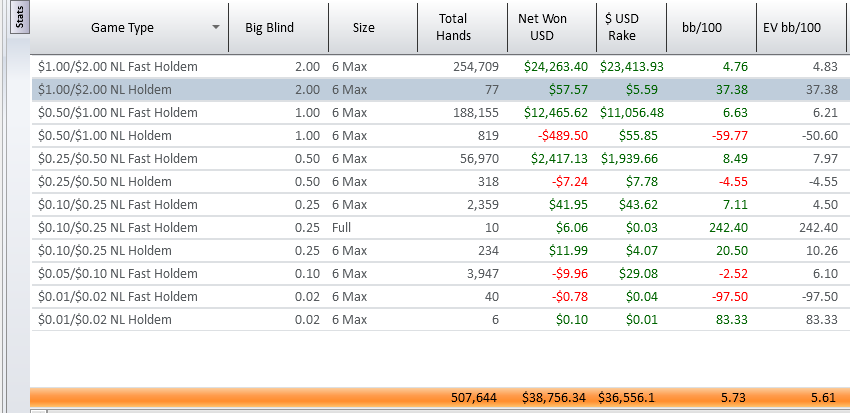Click the -$489.50 net won cell

click(563, 135)
